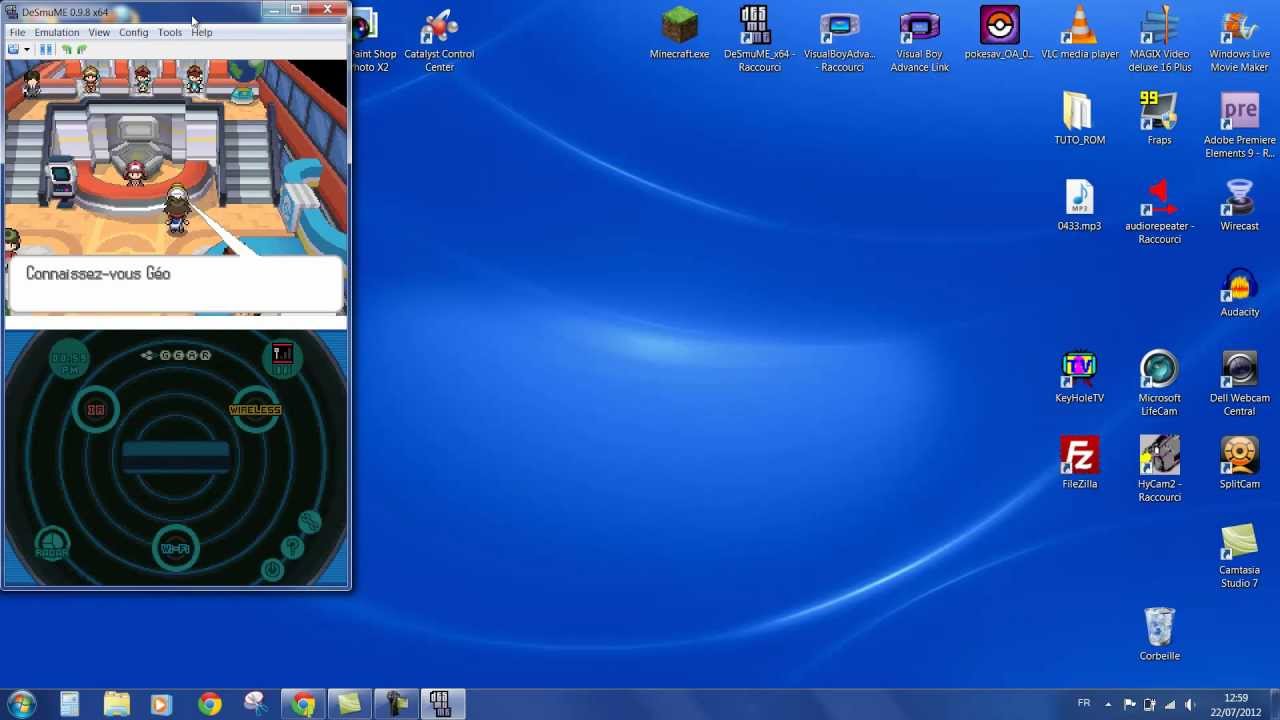The height and width of the screenshot is (720, 1280).
Task: Open Windows Explorer from taskbar
Action: [117, 704]
